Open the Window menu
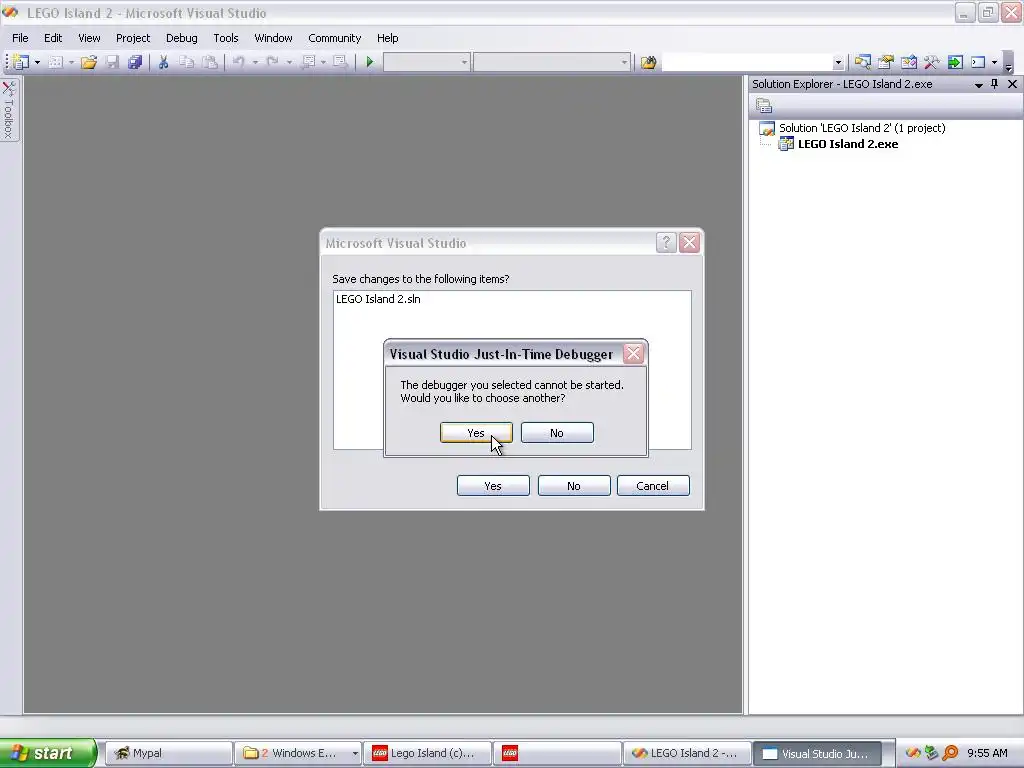Screen dimensions: 1024x768 pyautogui.click(x=274, y=38)
